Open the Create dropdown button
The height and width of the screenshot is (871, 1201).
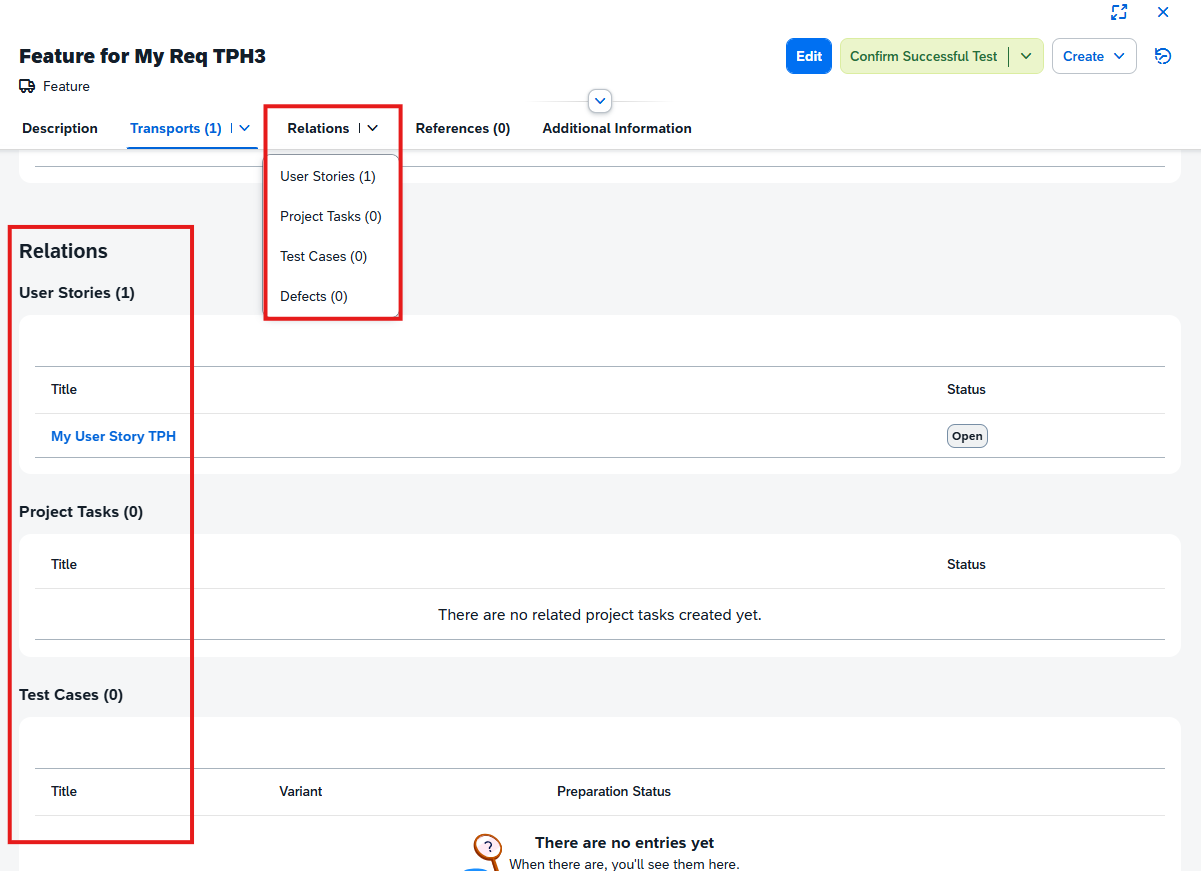1094,56
